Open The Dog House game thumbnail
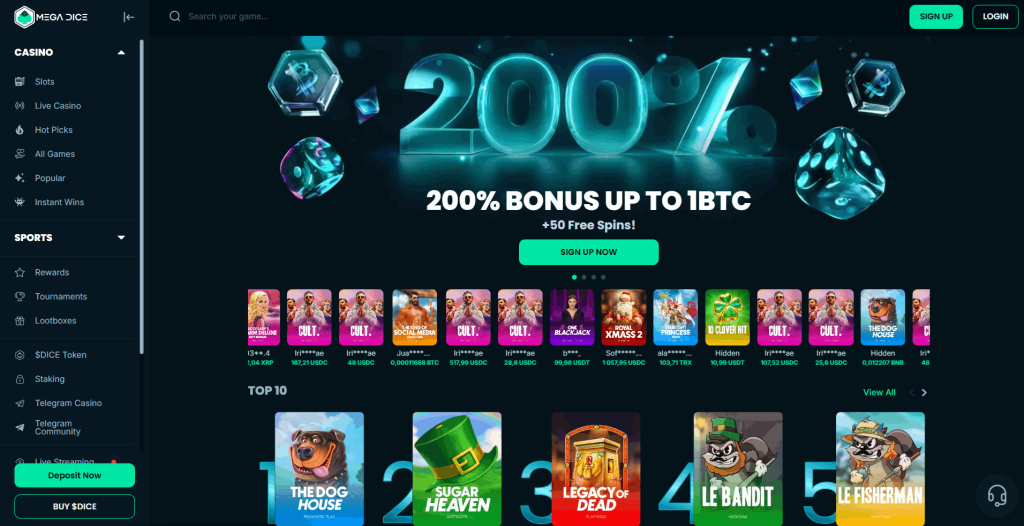The image size is (1024, 526). pyautogui.click(x=319, y=468)
